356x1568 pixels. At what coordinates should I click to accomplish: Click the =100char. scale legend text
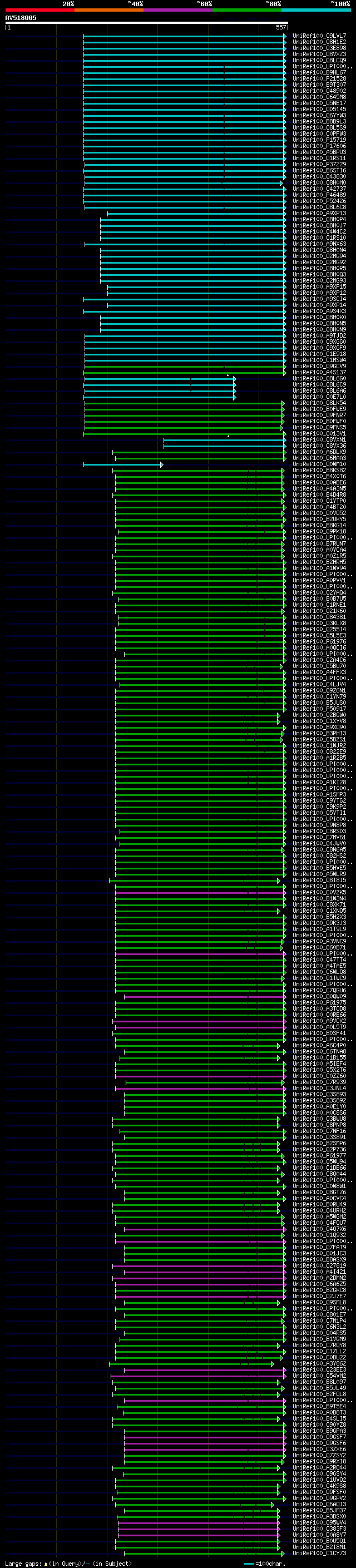270,1563
